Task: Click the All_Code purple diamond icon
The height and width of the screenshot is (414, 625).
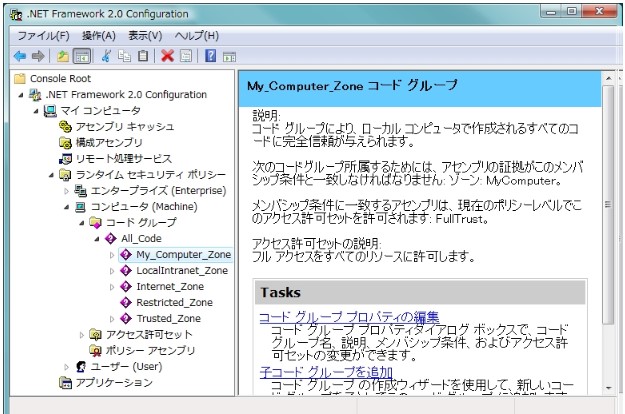Action: pyautogui.click(x=110, y=238)
